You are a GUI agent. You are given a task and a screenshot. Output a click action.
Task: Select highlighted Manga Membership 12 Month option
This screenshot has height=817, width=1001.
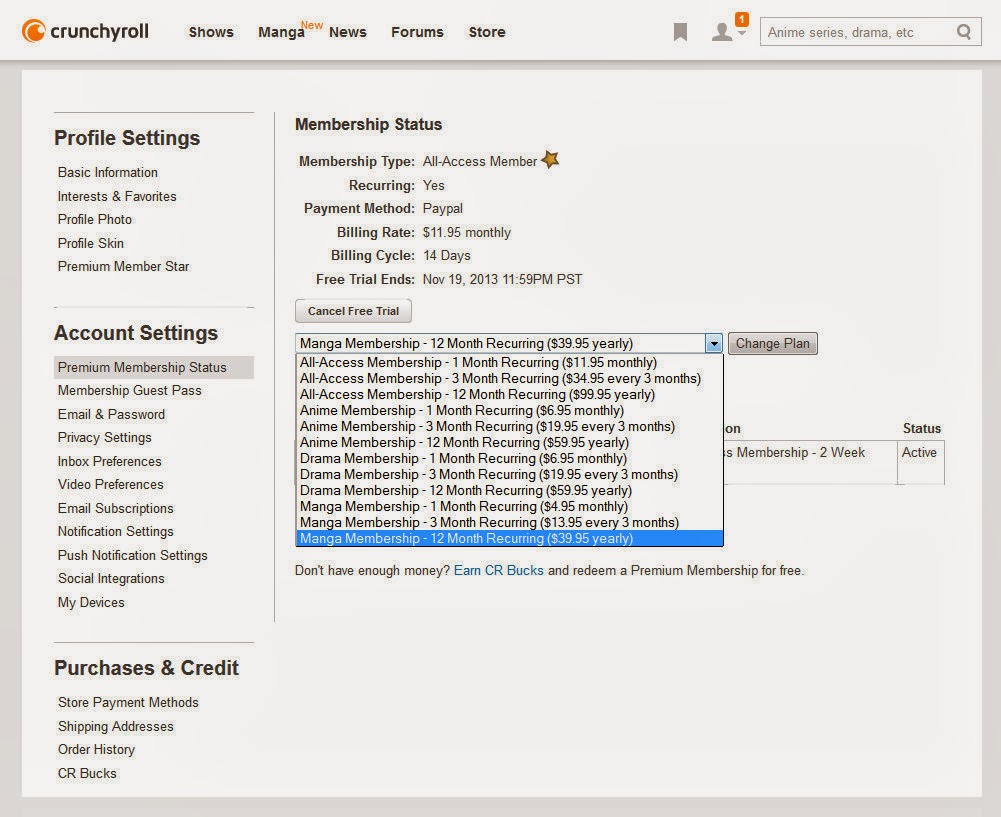[509, 538]
